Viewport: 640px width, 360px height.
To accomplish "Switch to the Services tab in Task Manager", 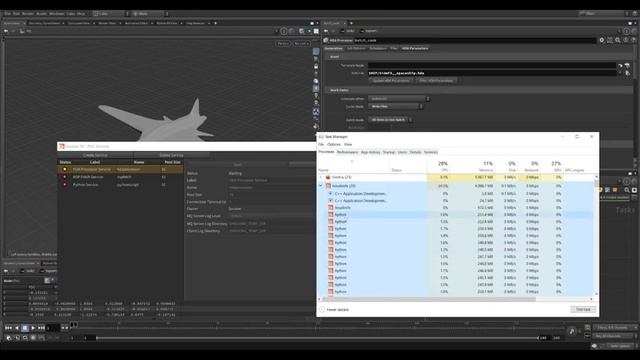I will pos(431,152).
